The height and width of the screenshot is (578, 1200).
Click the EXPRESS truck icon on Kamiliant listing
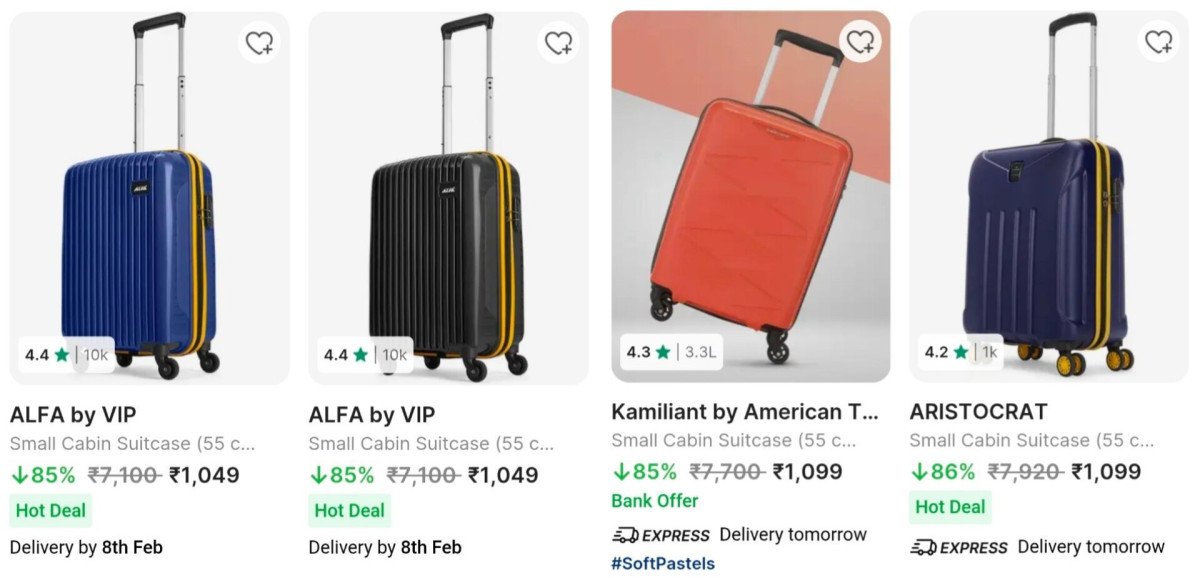click(x=626, y=535)
